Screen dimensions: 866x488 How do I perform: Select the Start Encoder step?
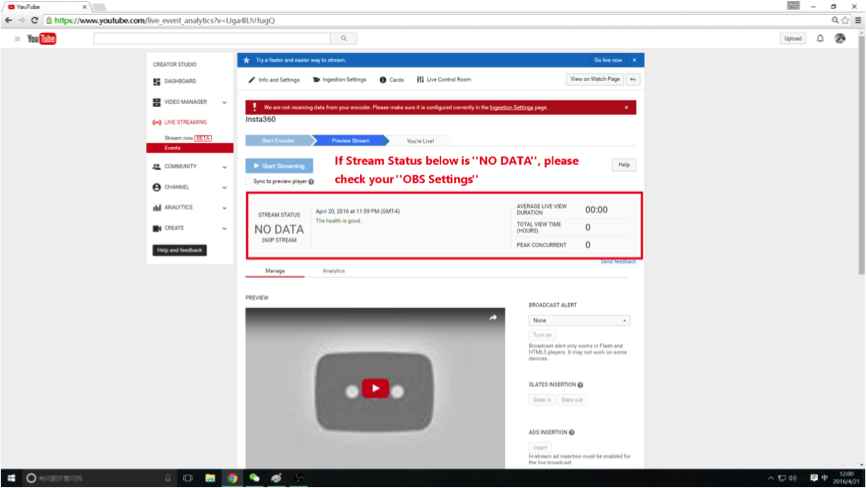[278, 141]
